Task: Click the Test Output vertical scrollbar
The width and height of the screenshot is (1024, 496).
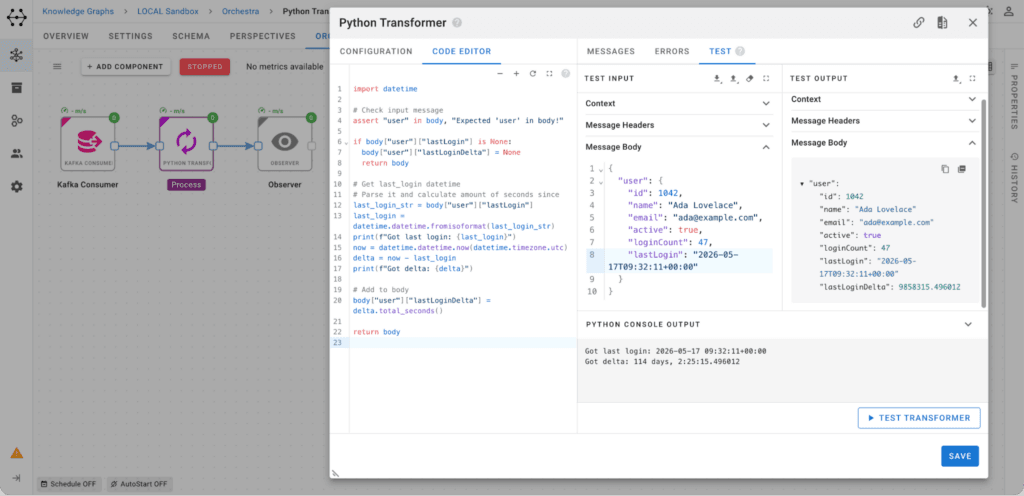Action: coord(984,202)
